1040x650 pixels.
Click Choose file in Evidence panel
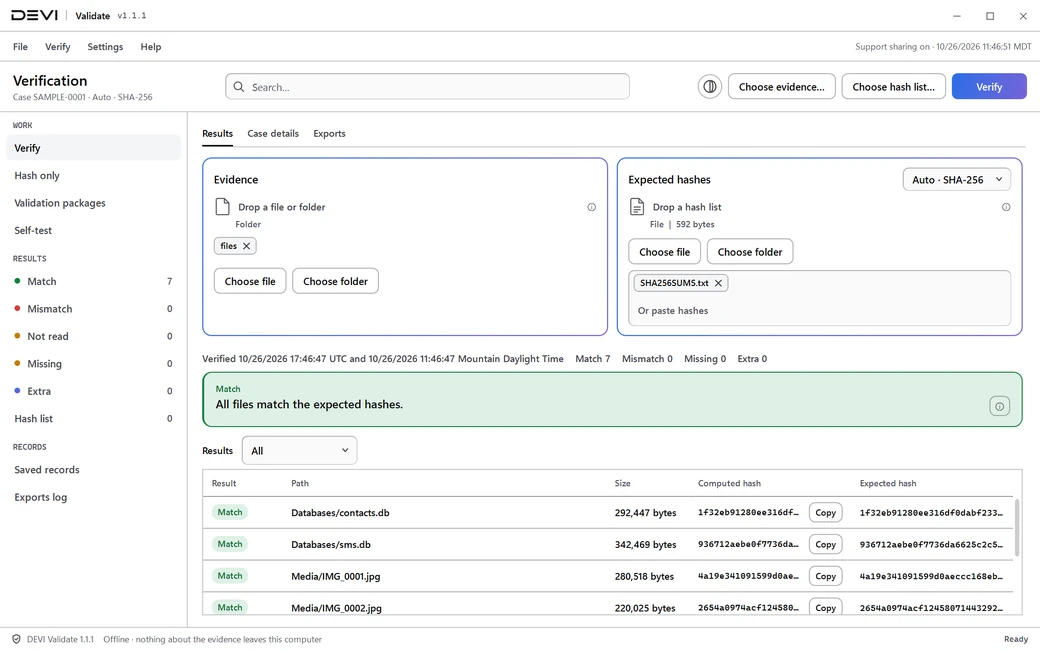[x=250, y=281]
